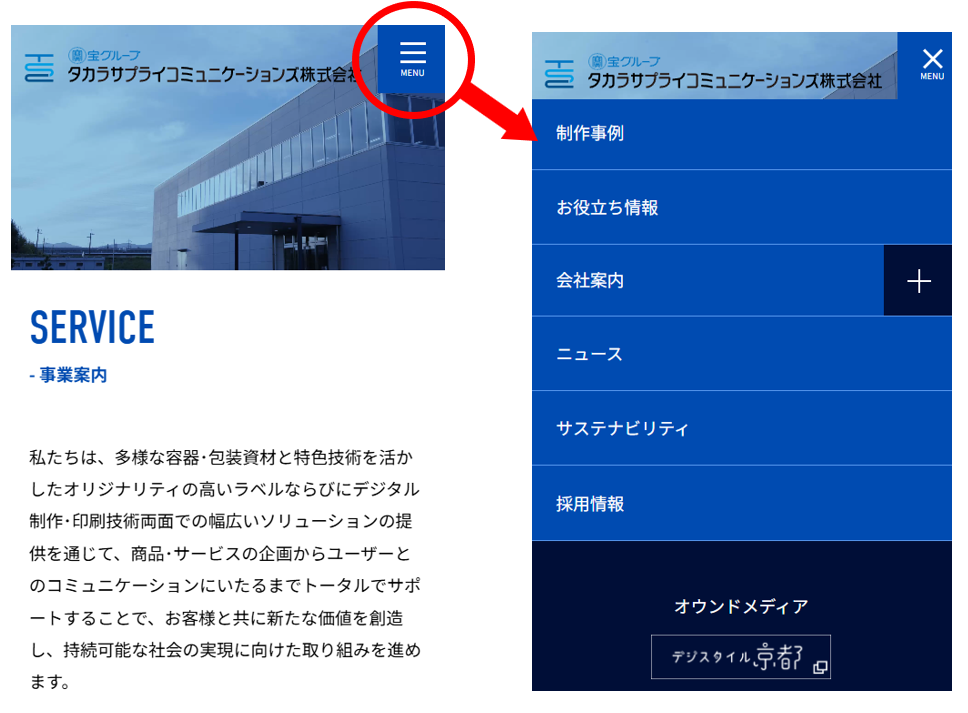Screen dimensions: 968x713
Task: Go to the 会社案内 menu item
Action: pyautogui.click(x=590, y=281)
